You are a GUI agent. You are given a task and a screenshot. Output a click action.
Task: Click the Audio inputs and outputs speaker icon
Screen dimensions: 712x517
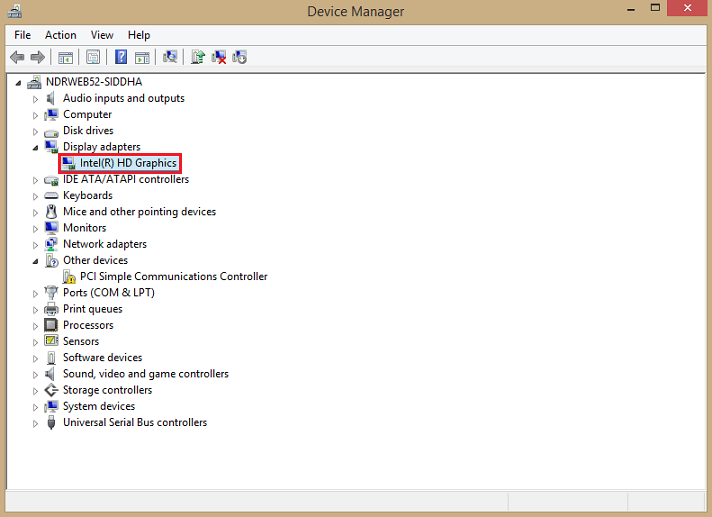click(50, 98)
